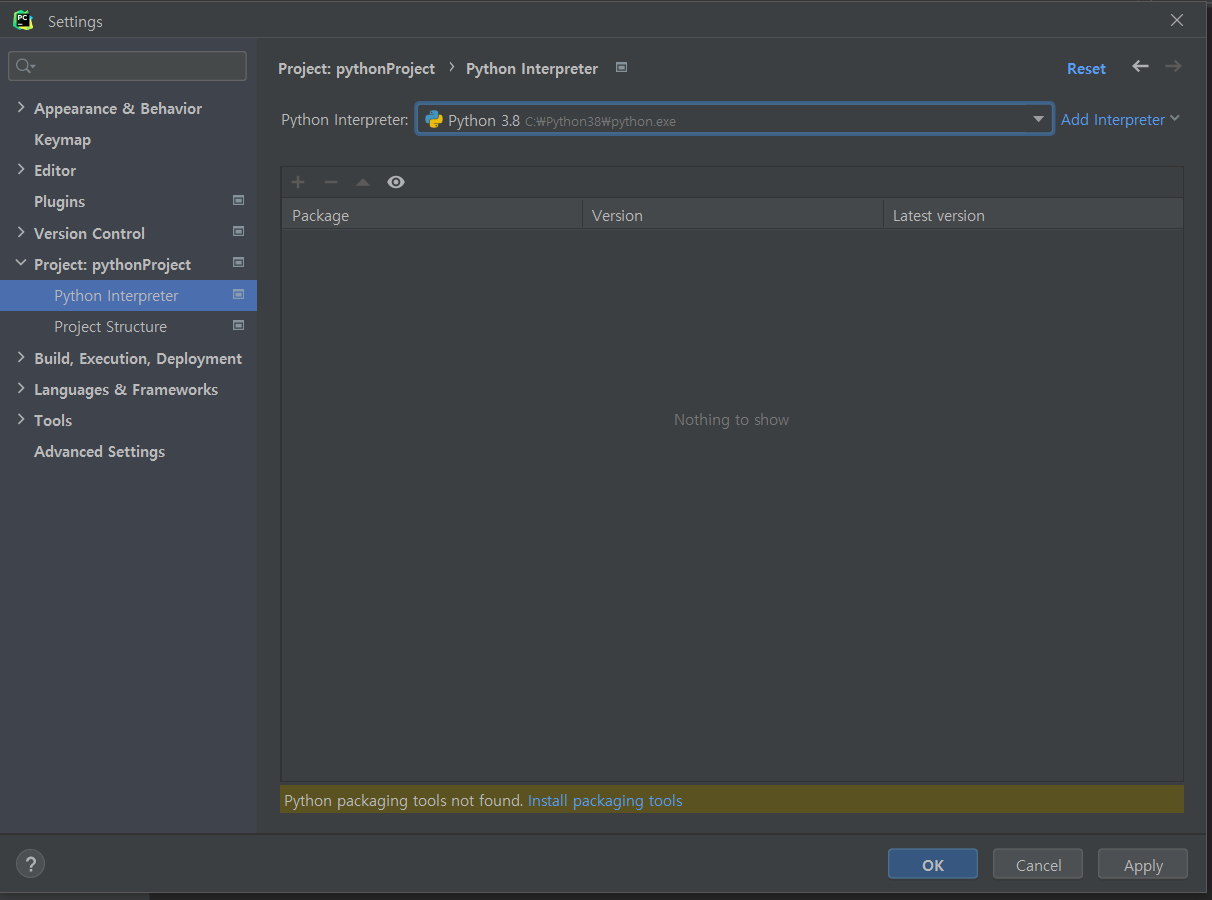Expand the Build, Execution, Deployment section

(x=21, y=357)
